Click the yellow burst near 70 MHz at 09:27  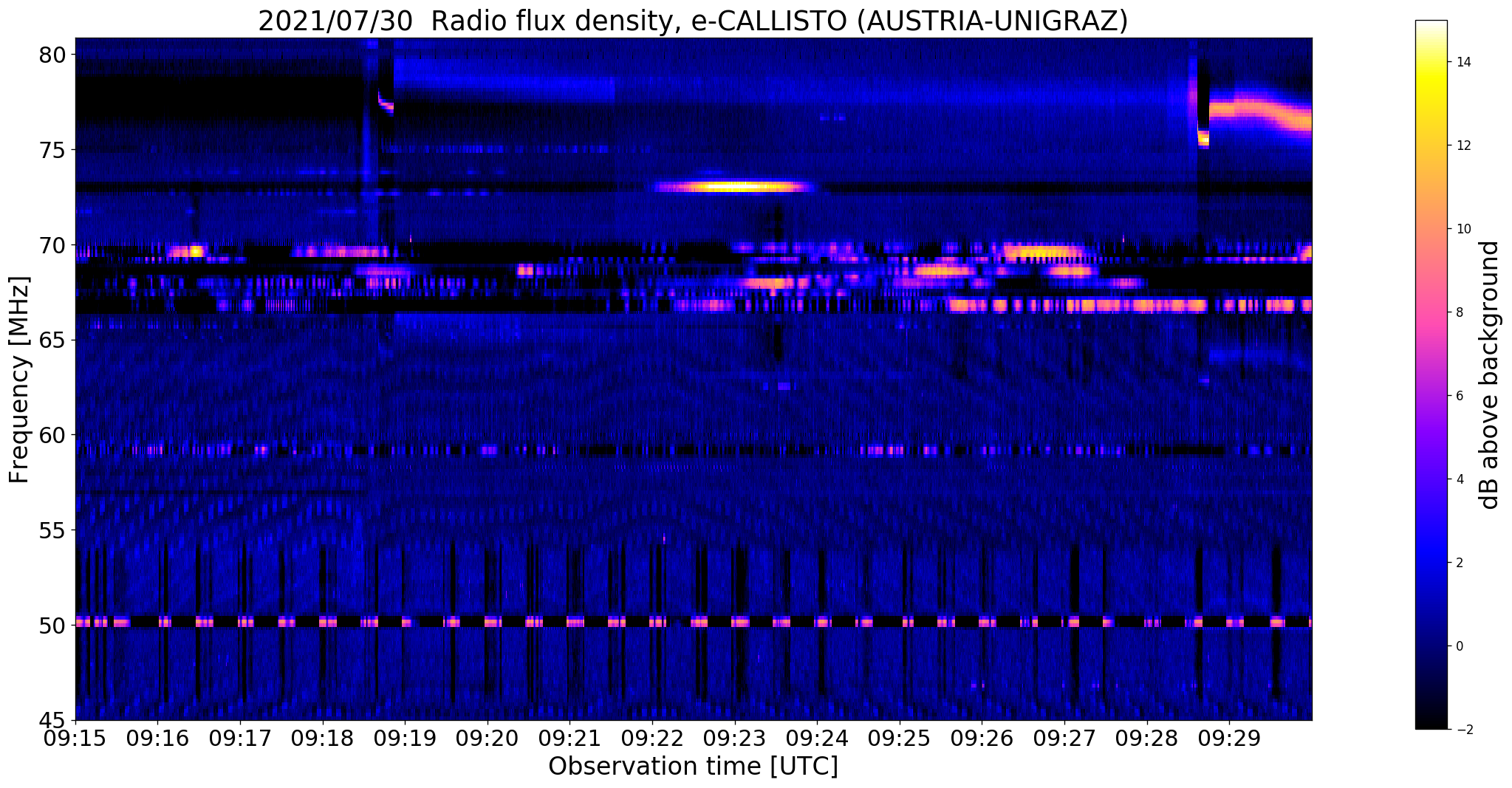pos(1043,253)
